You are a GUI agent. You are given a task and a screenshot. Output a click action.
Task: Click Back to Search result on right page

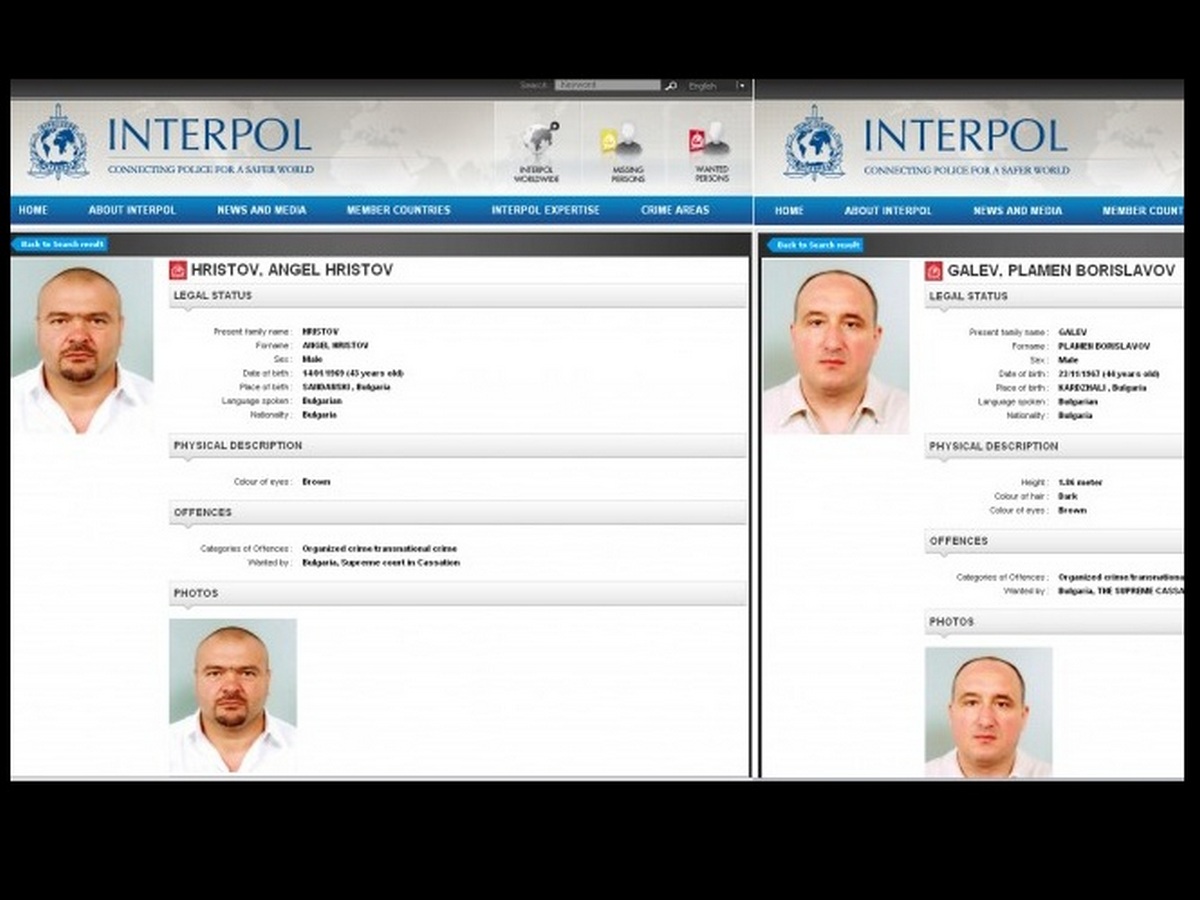pos(816,245)
